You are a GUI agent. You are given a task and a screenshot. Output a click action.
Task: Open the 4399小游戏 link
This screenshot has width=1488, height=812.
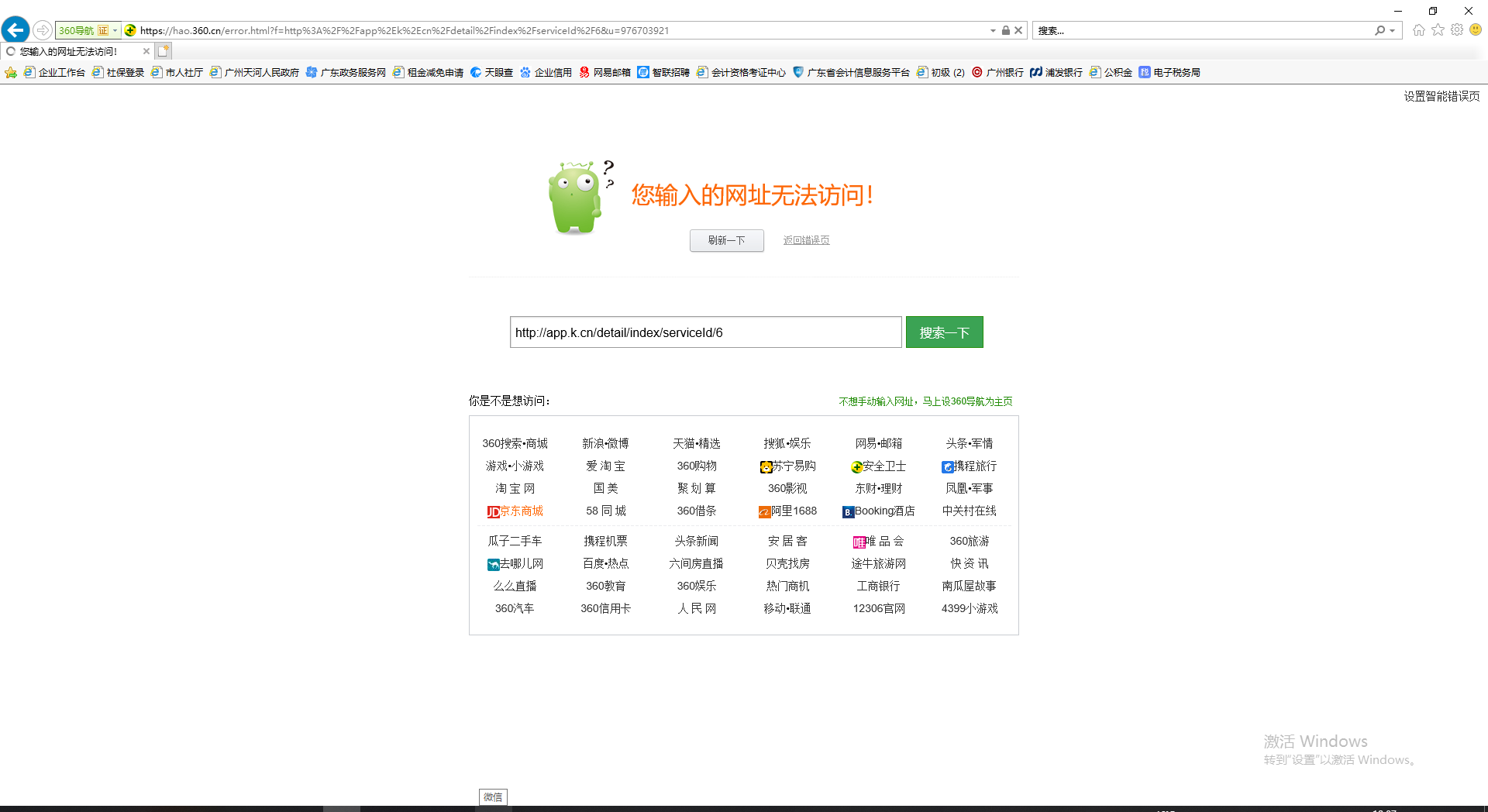pyautogui.click(x=970, y=608)
